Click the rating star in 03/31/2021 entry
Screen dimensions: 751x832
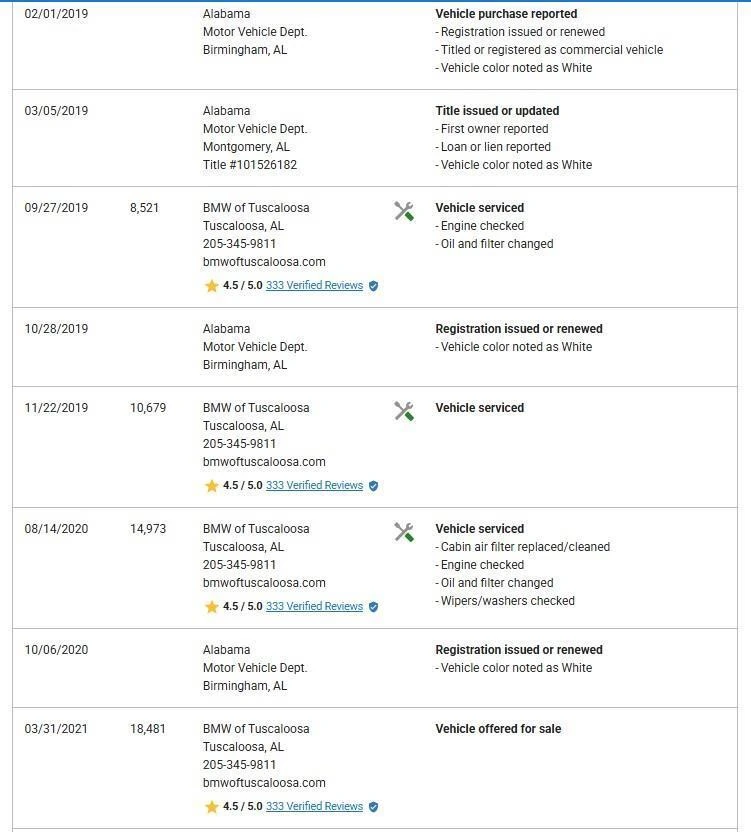[x=211, y=807]
